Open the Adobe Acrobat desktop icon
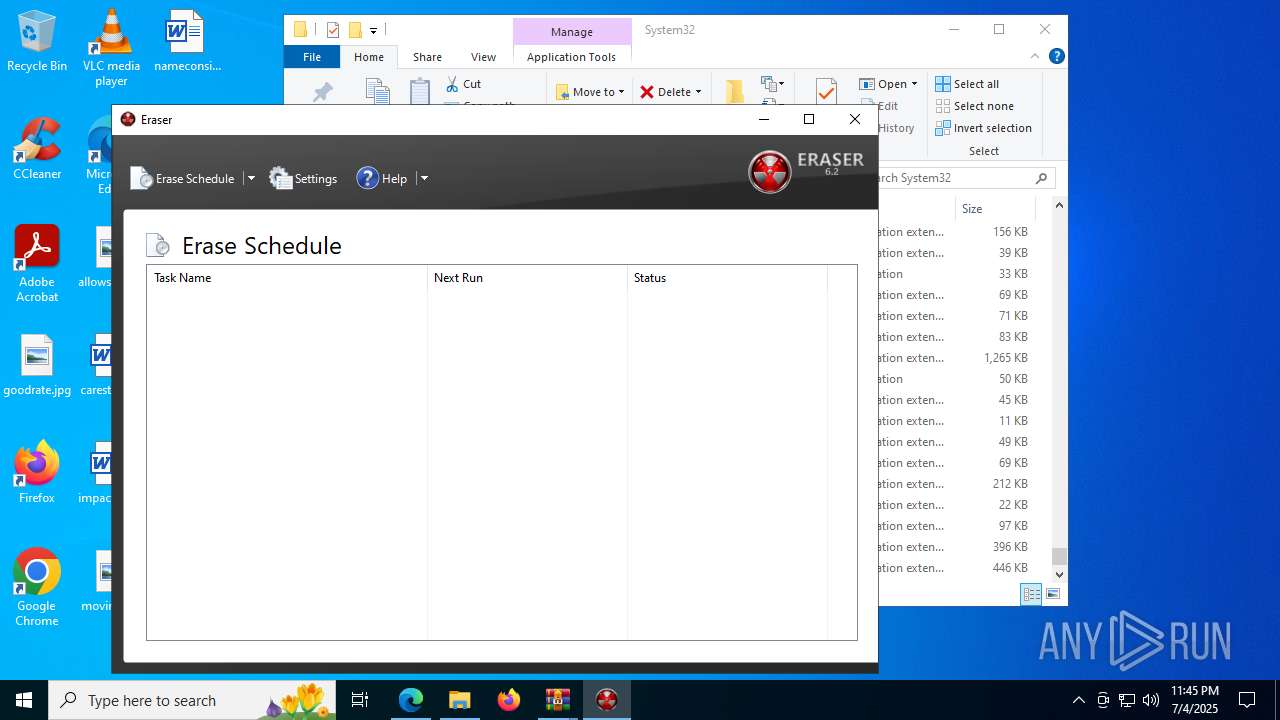Screen dimensions: 1280x720 (37, 264)
